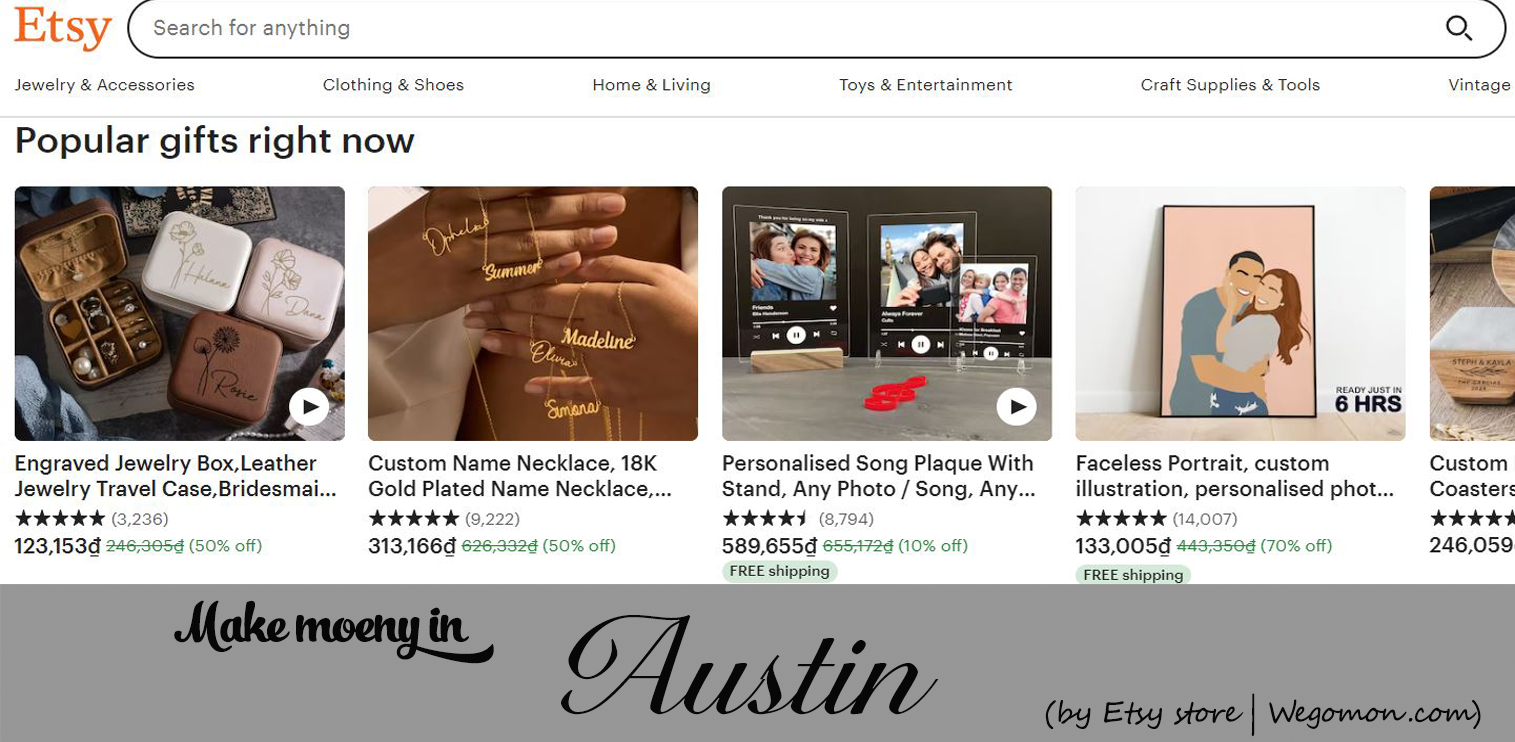
Task: Open the Engraved Jewelry Box title link
Action: pos(176,476)
